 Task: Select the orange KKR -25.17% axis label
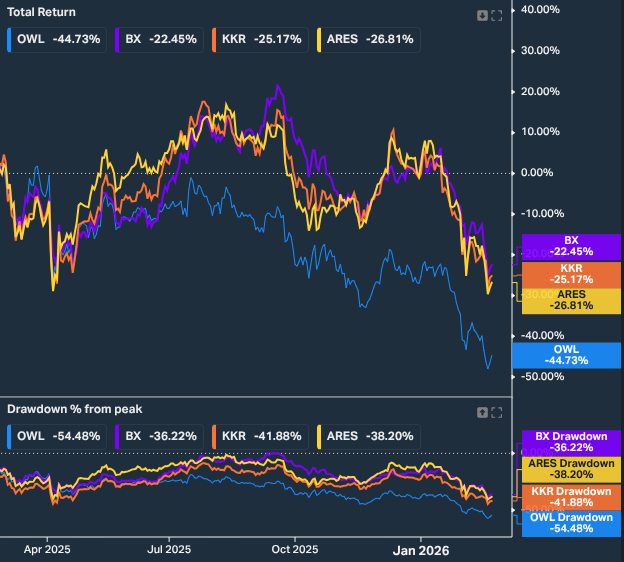pos(572,274)
